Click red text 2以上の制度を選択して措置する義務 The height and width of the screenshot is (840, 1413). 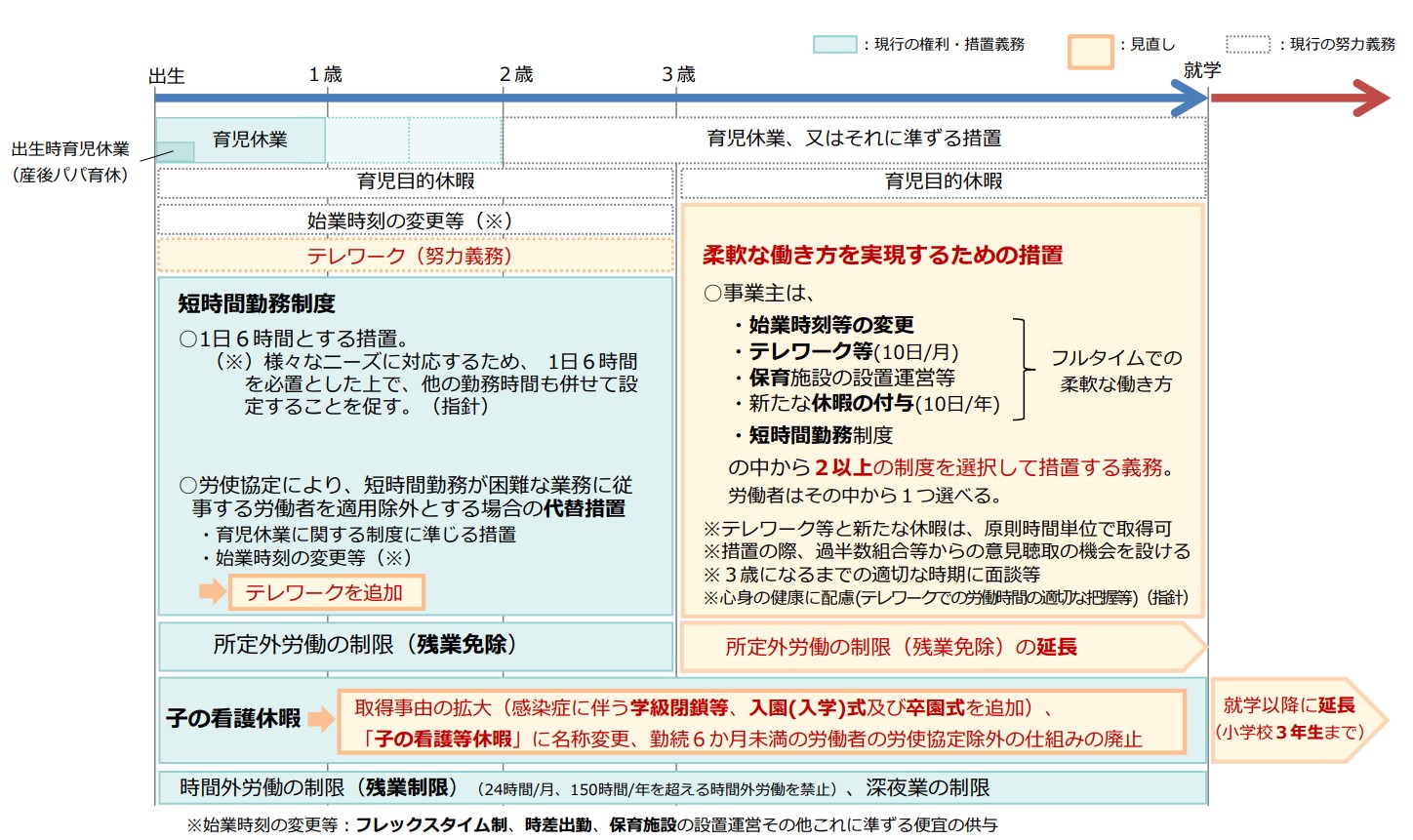(989, 467)
